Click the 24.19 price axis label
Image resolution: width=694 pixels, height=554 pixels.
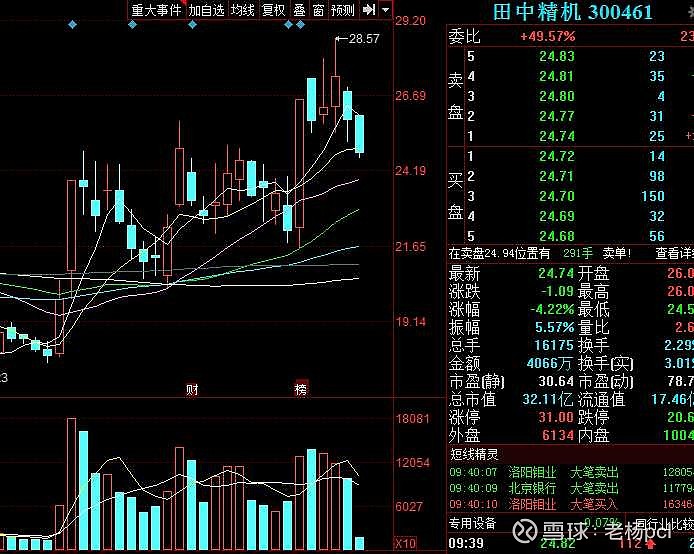tap(410, 171)
